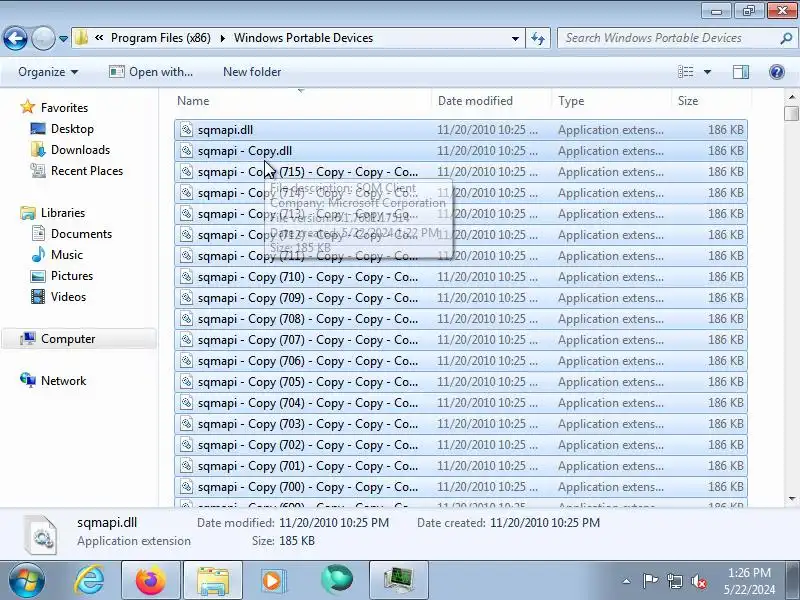Toggle the preview pane
Screen dimensions: 800x600
pos(741,72)
